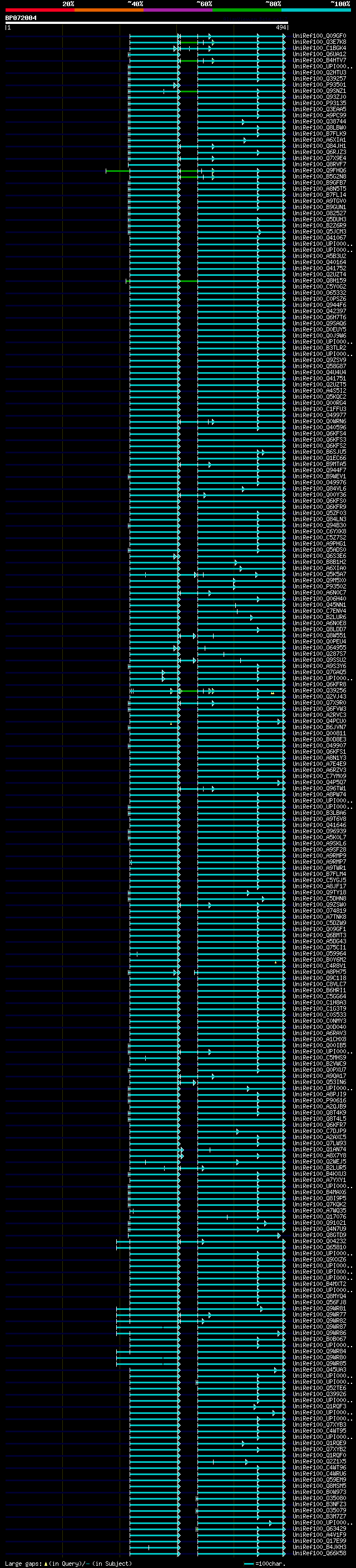
Task: Click the white query sequence ruler bar
Action: coord(147,23)
